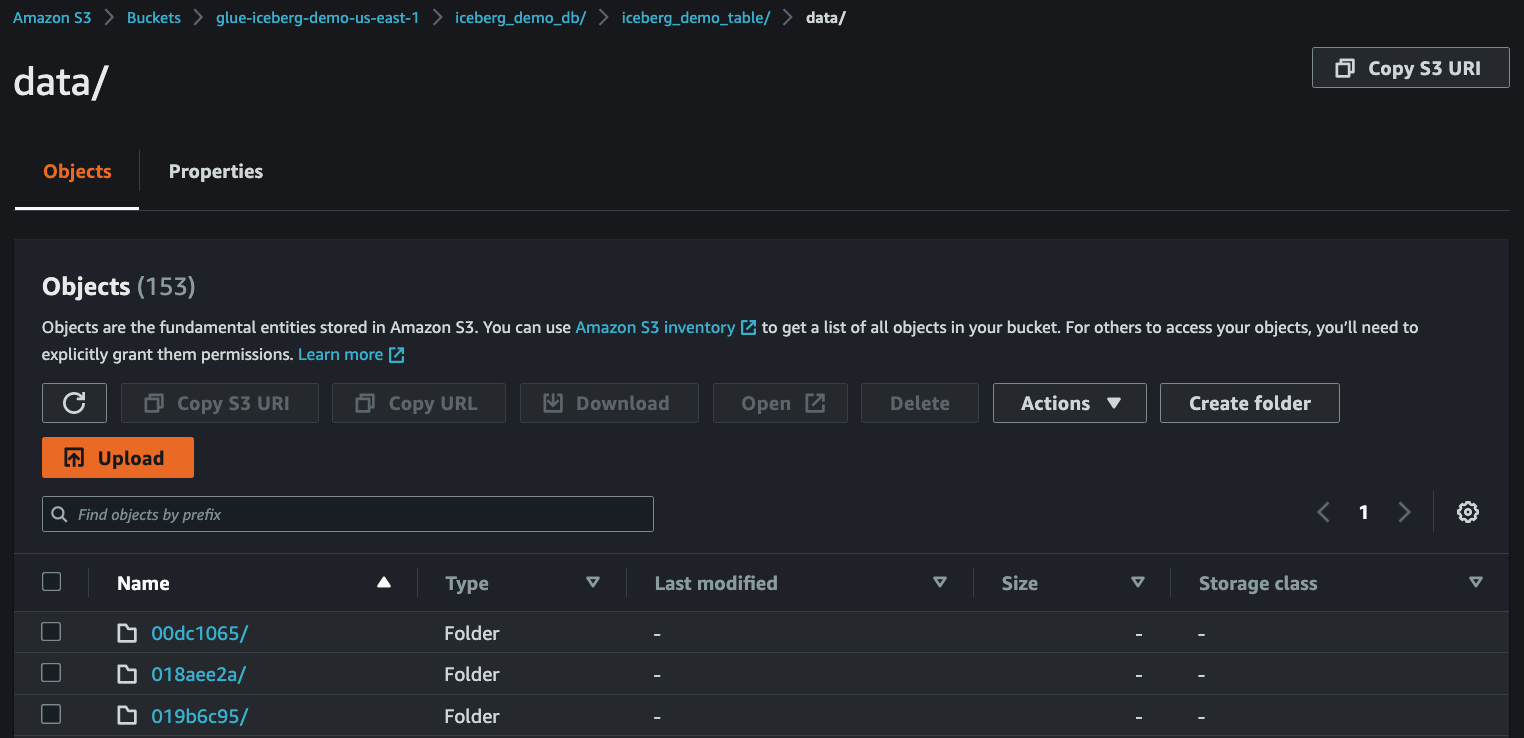
Task: Click the Name column header text
Action: [143, 583]
